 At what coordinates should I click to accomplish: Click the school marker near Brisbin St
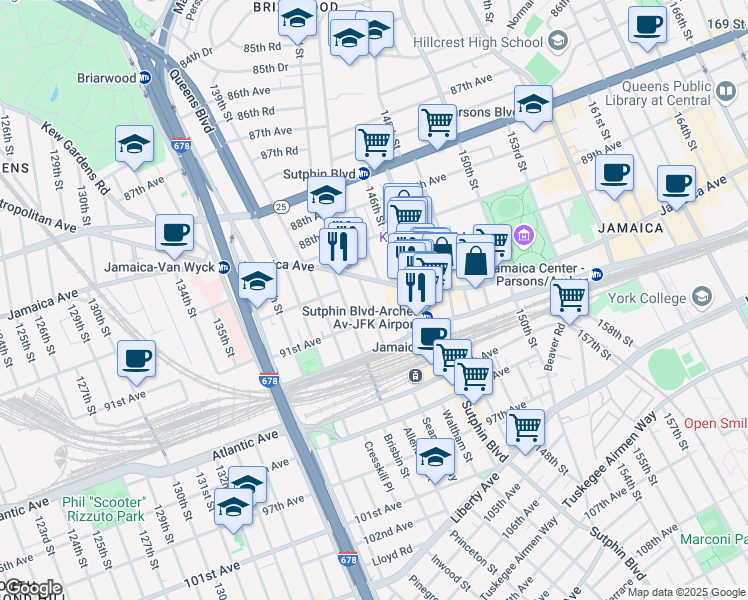click(435, 459)
